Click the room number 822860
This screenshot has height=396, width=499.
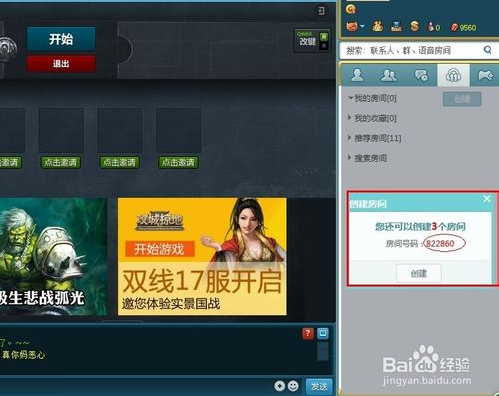pos(440,244)
